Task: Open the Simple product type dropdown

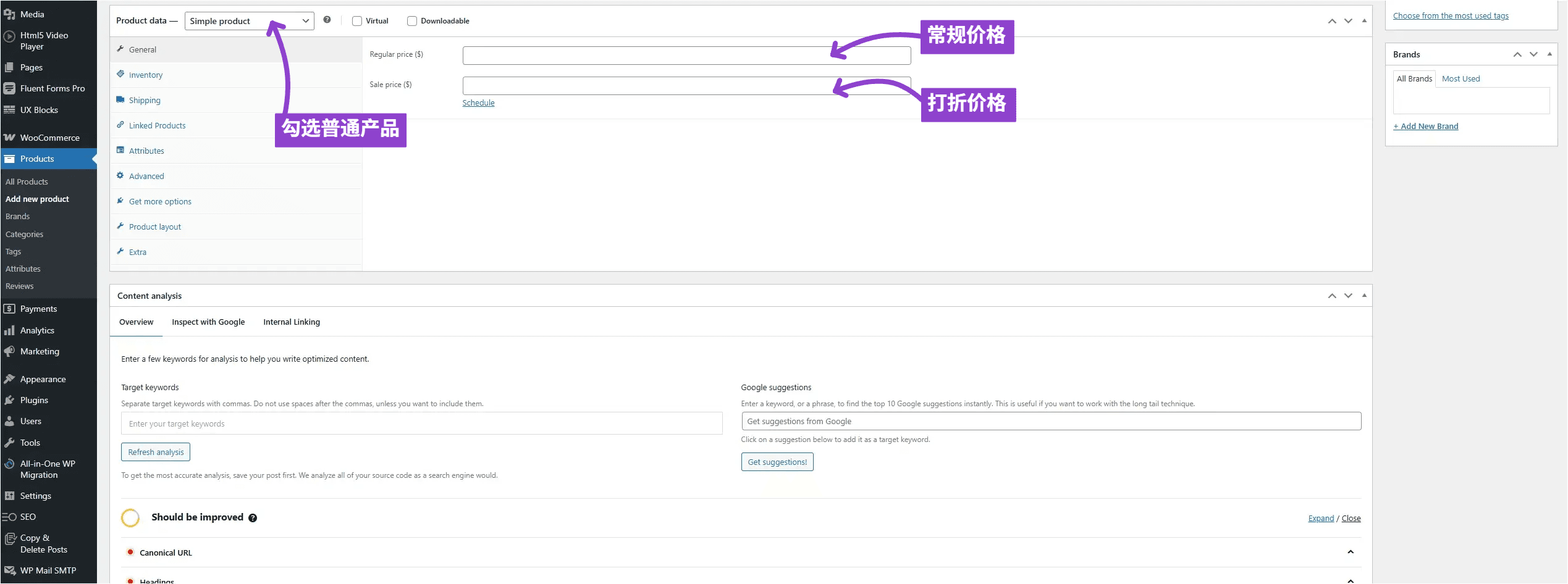Action: click(249, 21)
